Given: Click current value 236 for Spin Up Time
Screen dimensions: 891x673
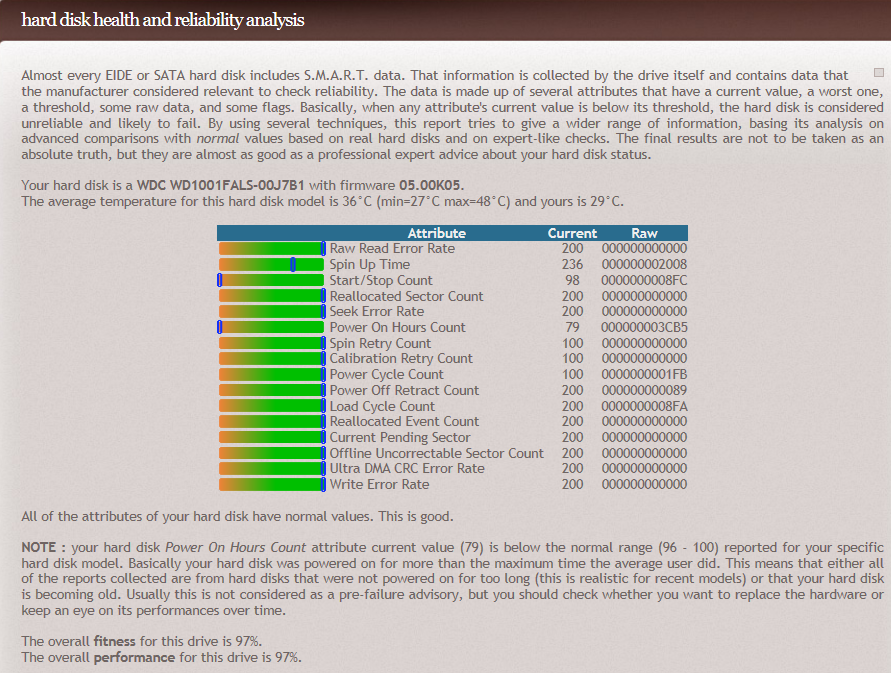Looking at the screenshot, I should click(x=572, y=264).
